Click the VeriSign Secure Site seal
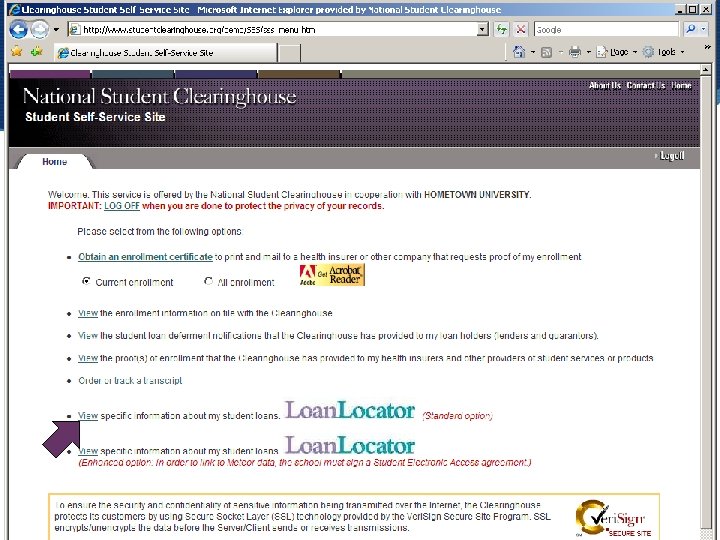The width and height of the screenshot is (720, 540). (613, 518)
